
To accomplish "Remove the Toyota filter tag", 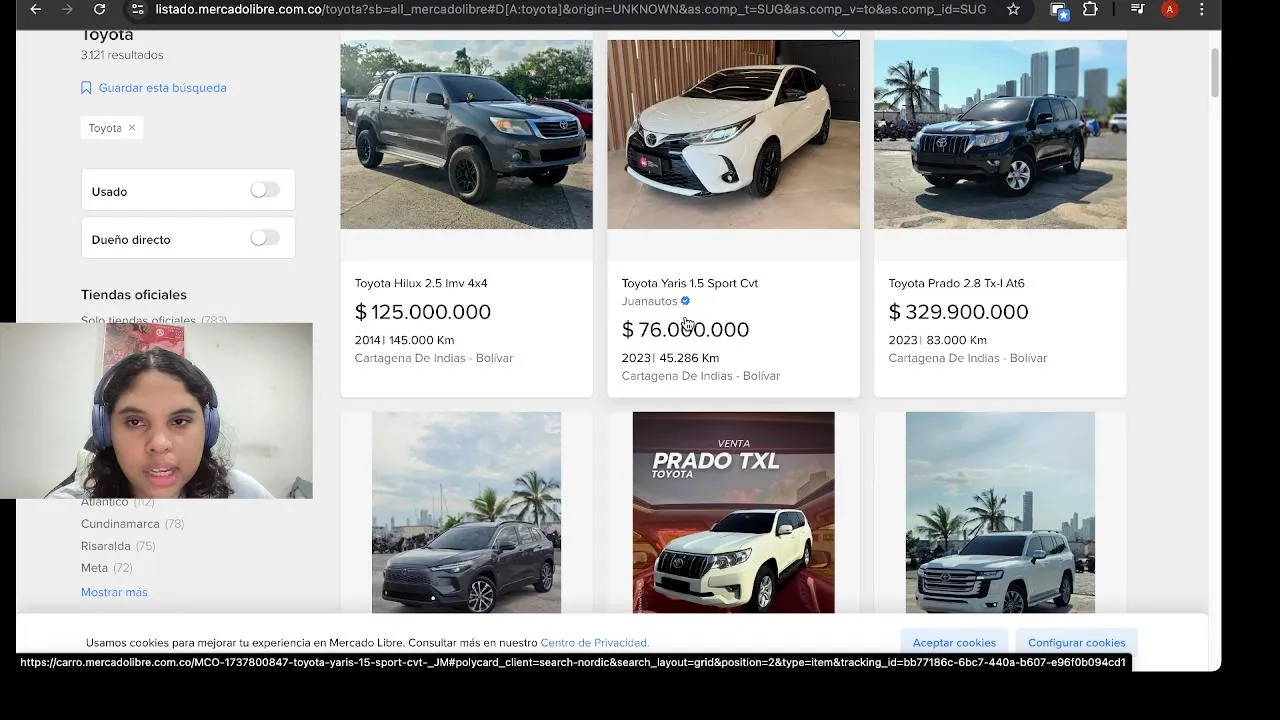I will click(x=131, y=128).
